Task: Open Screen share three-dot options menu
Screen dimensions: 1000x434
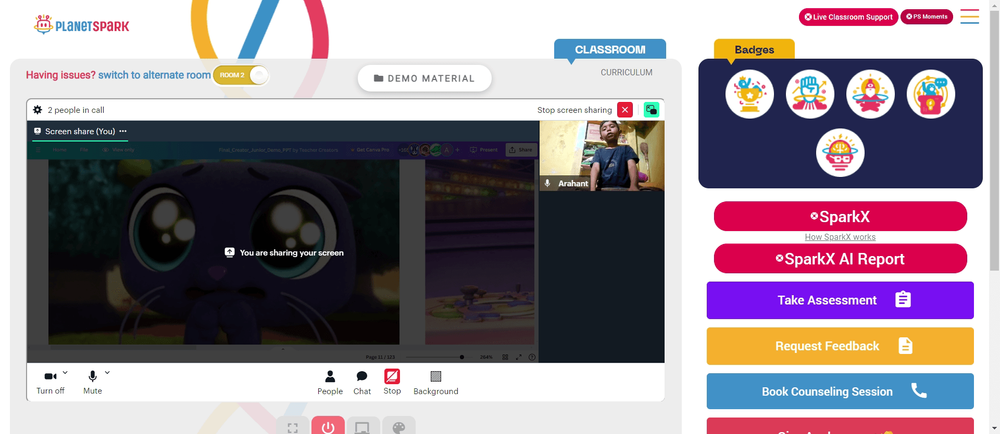Action: point(123,131)
